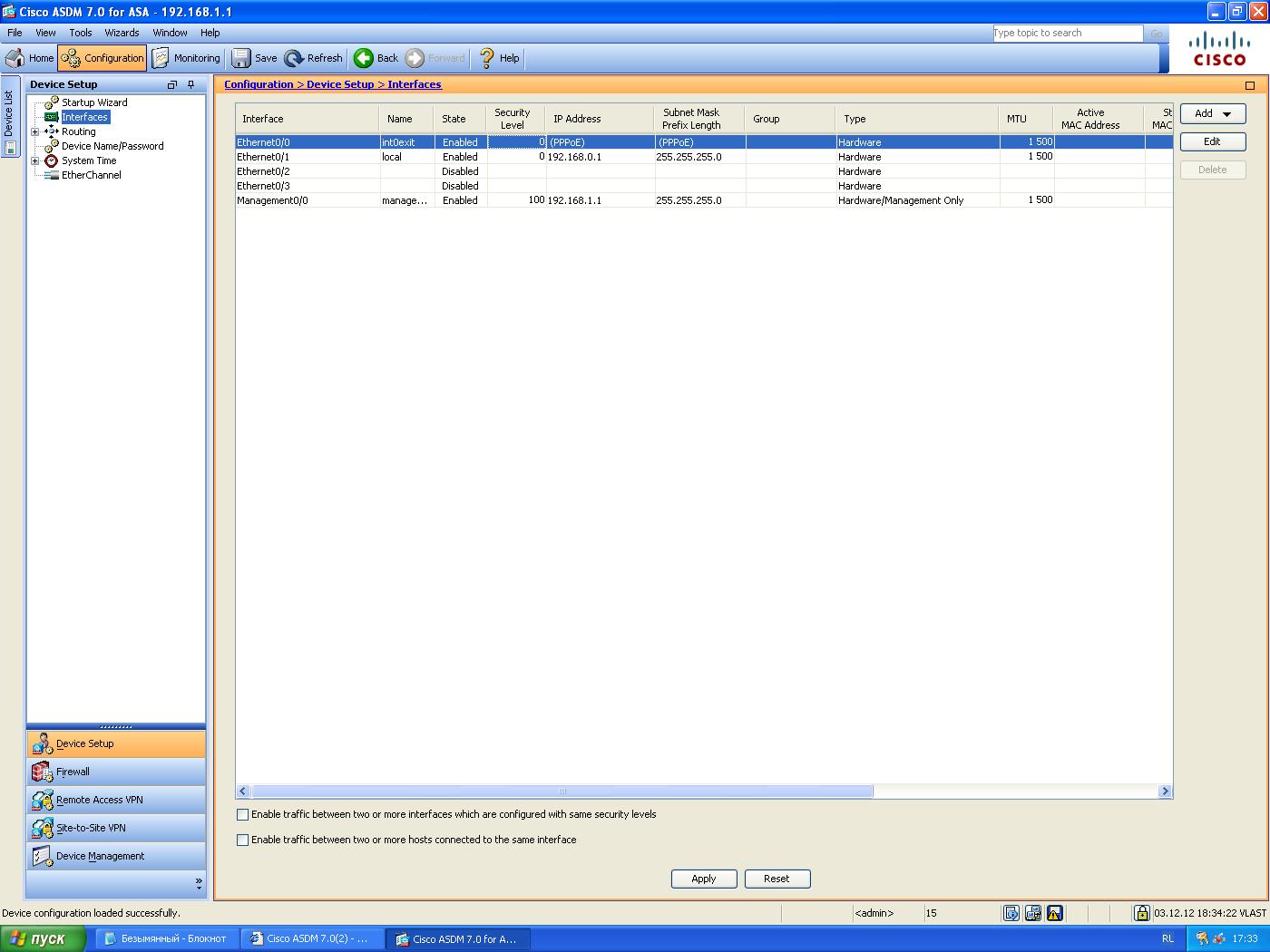The width and height of the screenshot is (1270, 952).
Task: Click the Interfaces tree icon
Action: tap(52, 117)
